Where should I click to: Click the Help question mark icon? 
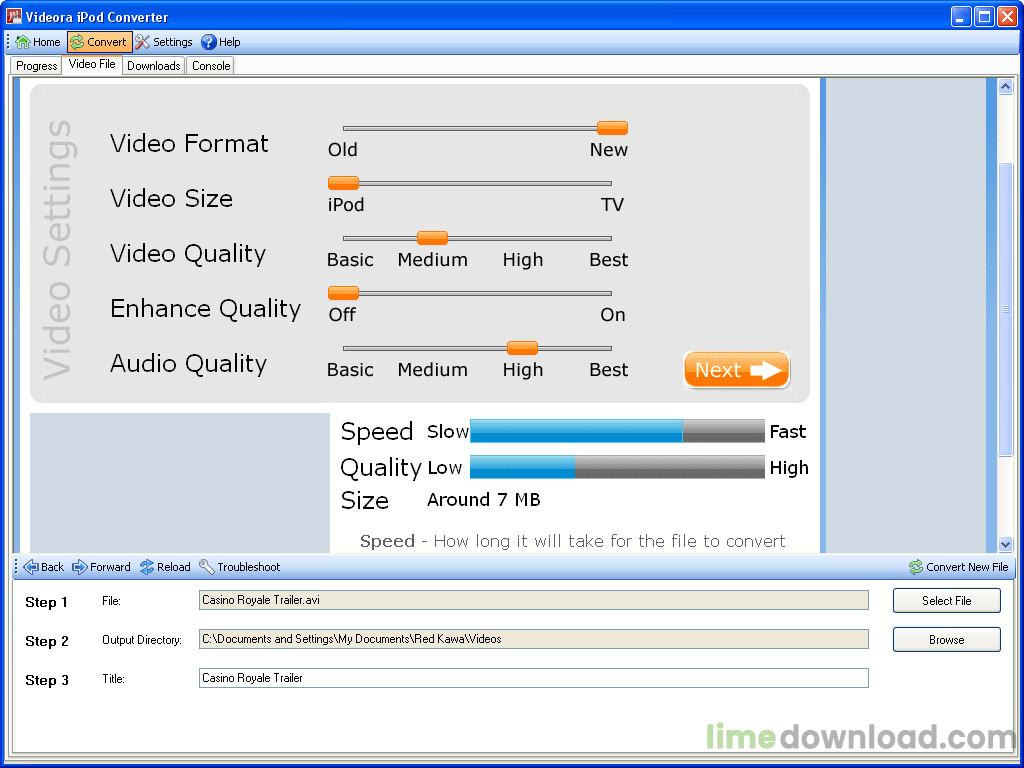tap(208, 42)
